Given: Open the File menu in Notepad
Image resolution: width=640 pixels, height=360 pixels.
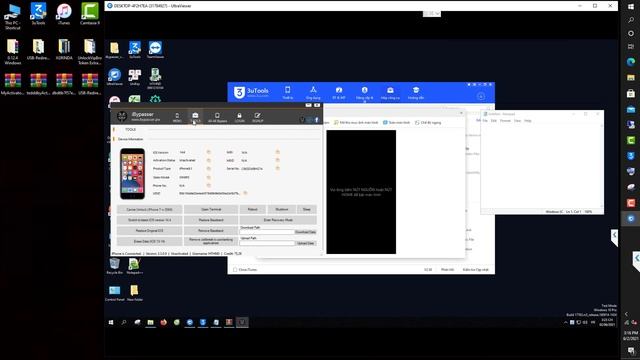Looking at the screenshot, I should pos(485,121).
